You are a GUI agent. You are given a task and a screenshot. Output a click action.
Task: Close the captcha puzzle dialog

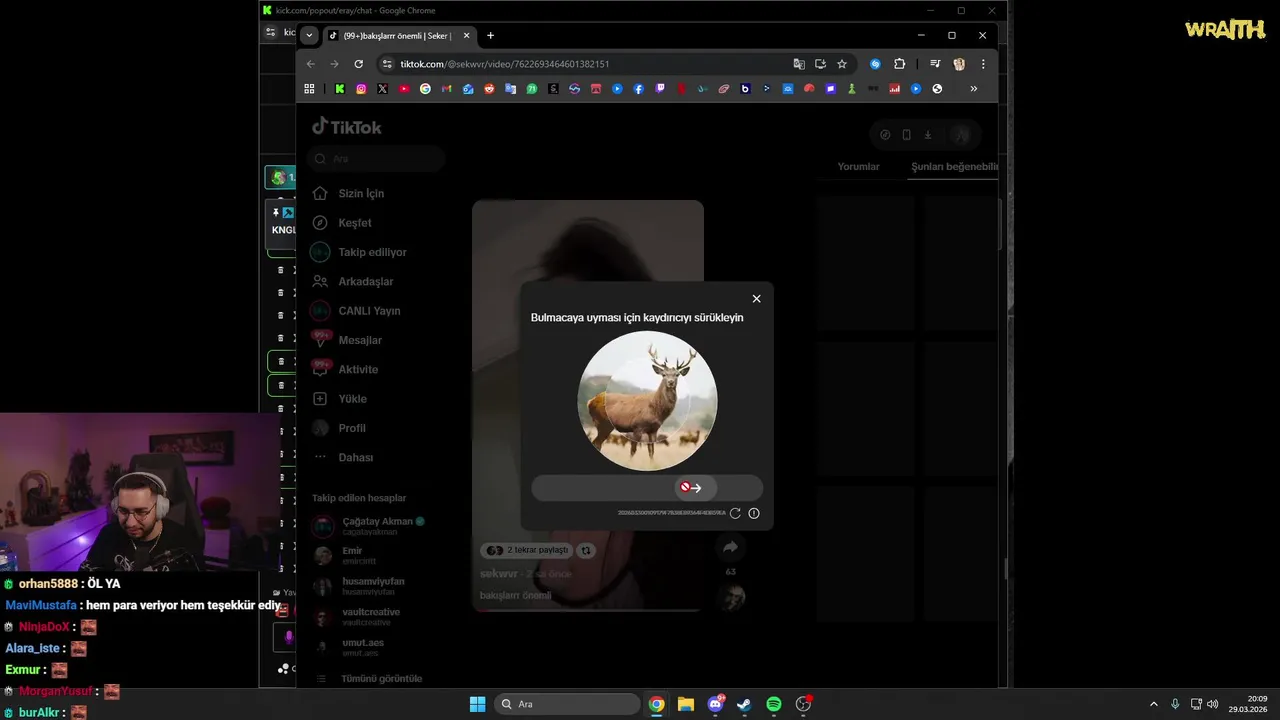coord(756,298)
